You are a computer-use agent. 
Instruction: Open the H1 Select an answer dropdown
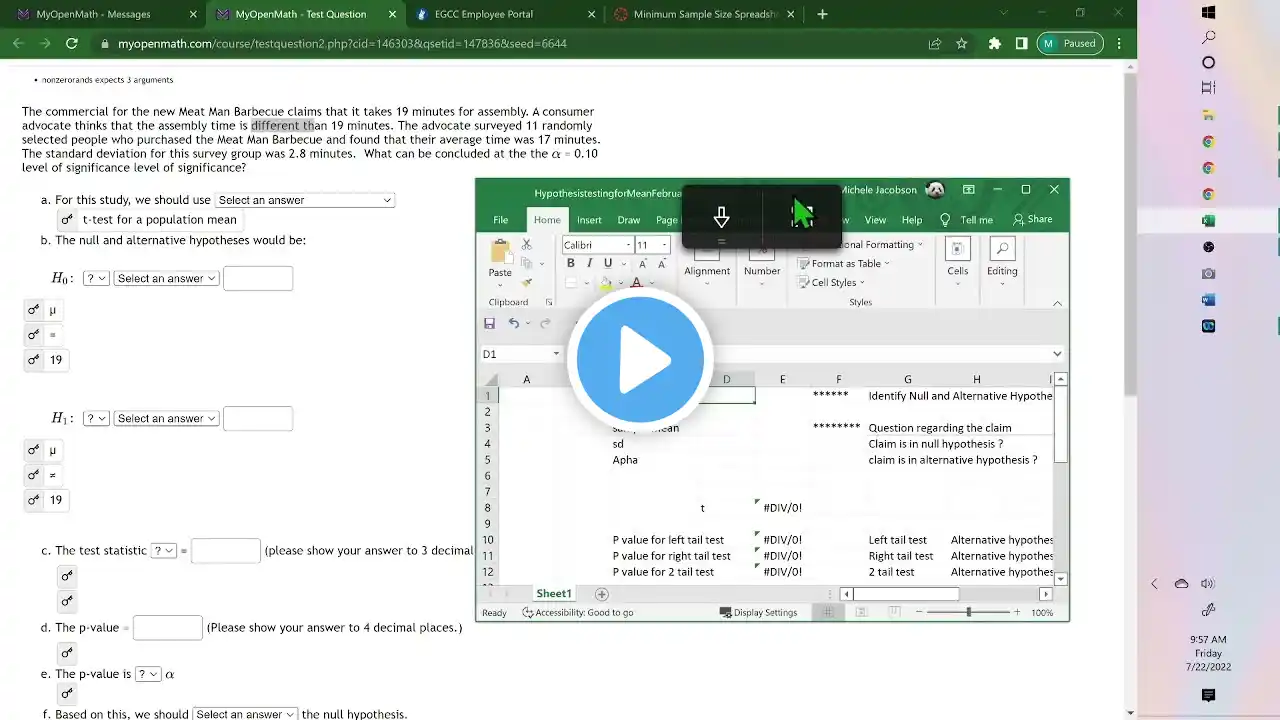click(x=166, y=418)
